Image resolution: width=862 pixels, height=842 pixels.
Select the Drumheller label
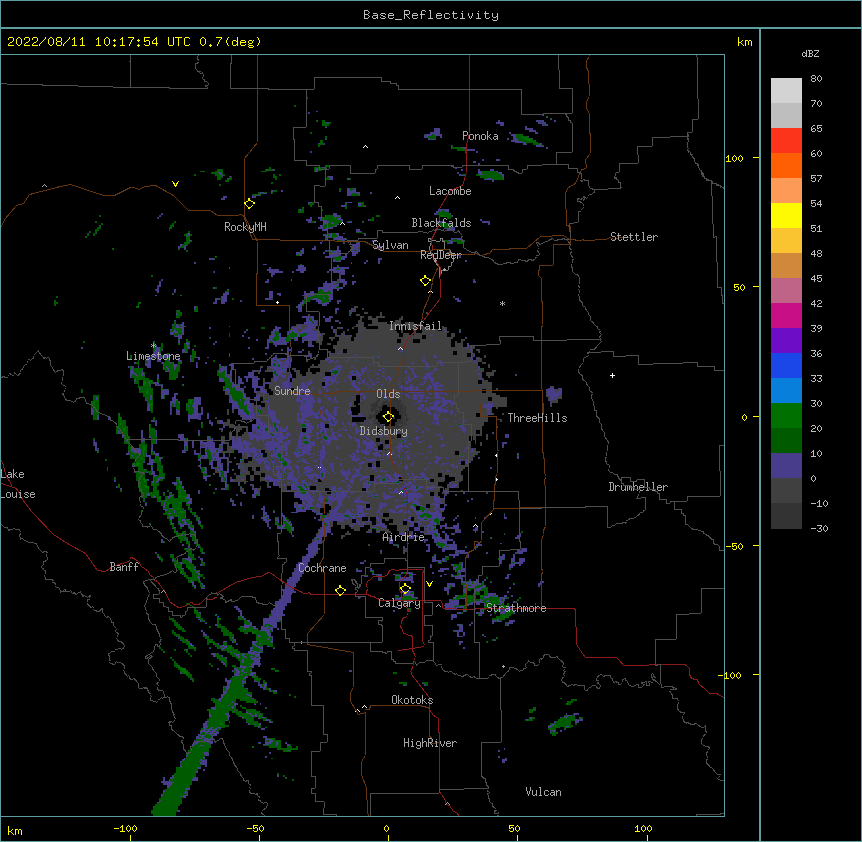click(638, 487)
